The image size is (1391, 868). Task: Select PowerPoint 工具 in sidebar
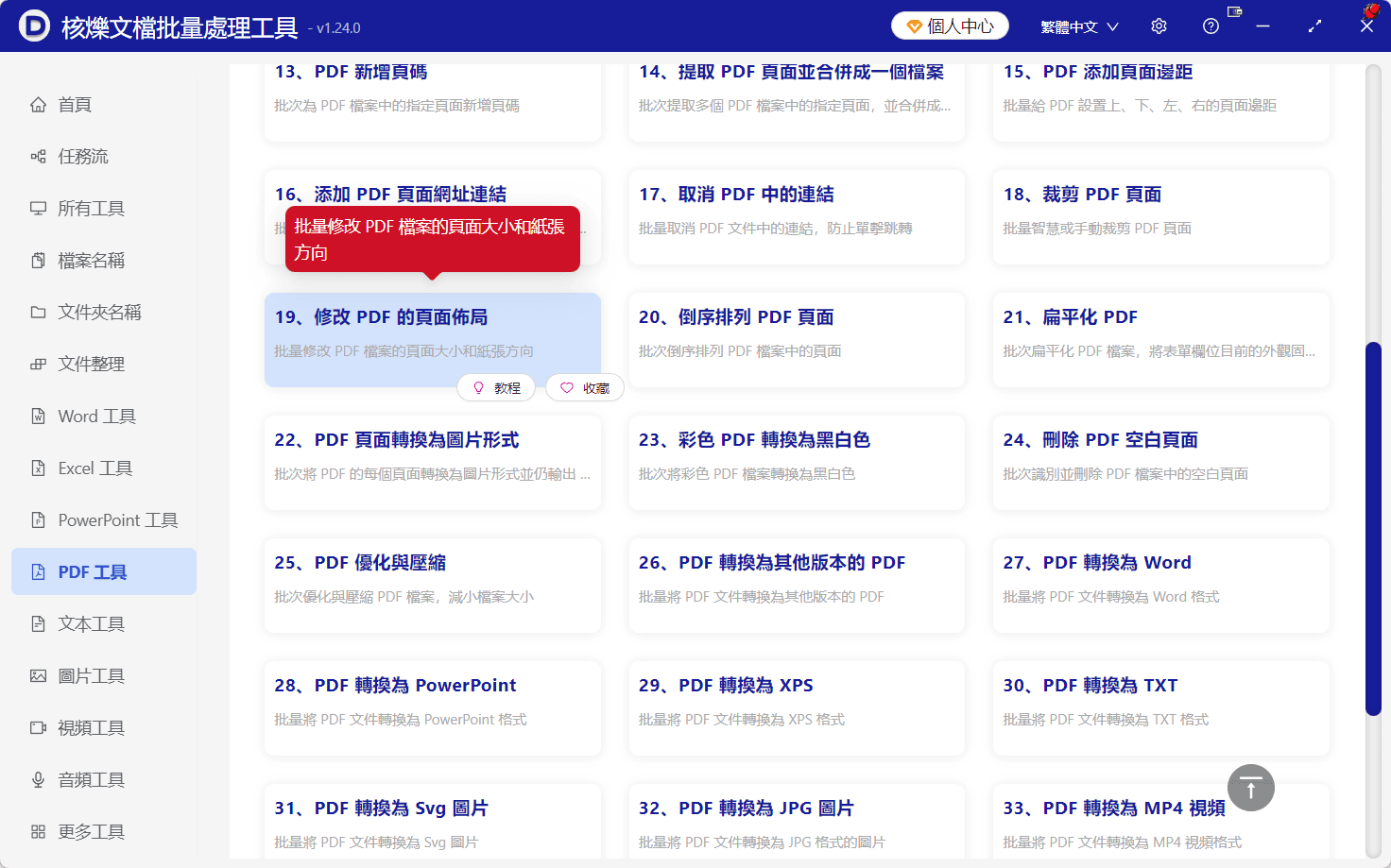point(104,520)
